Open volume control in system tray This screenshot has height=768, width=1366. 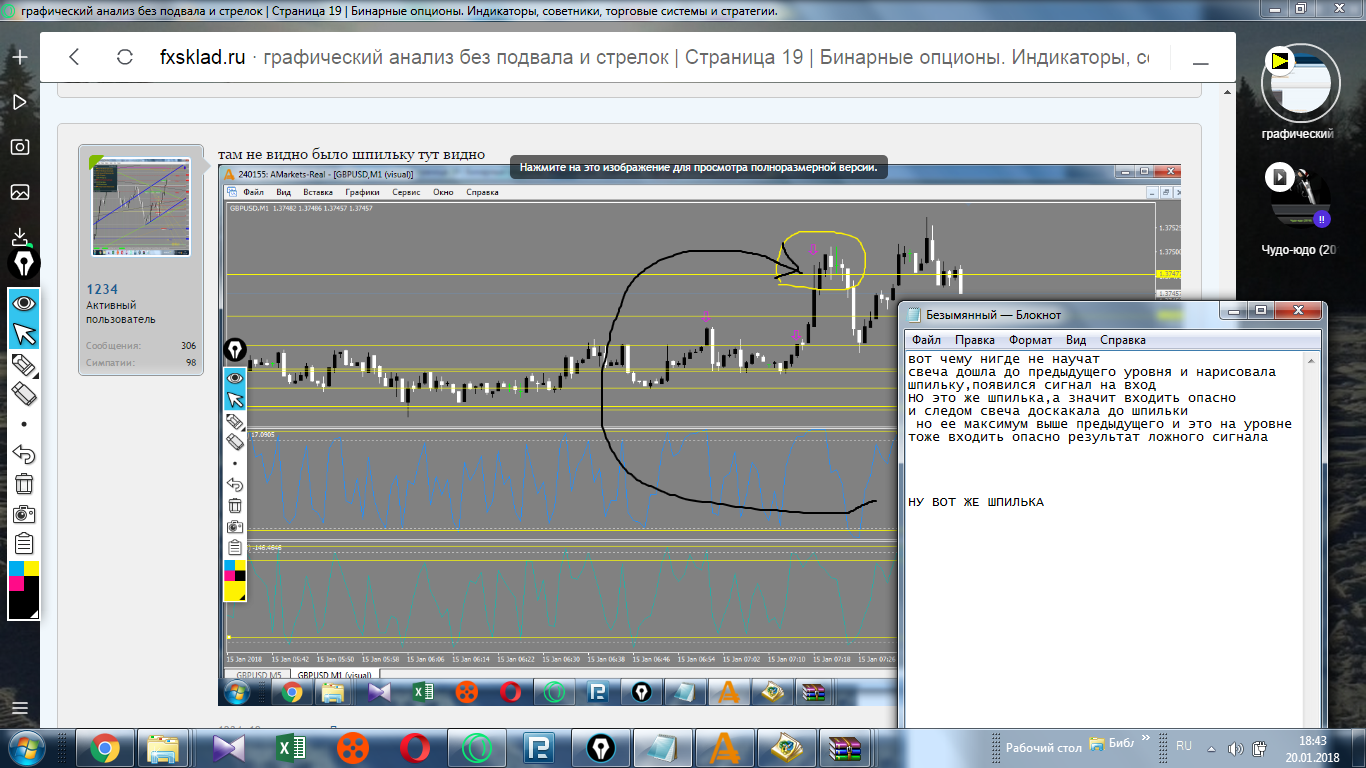click(1236, 747)
